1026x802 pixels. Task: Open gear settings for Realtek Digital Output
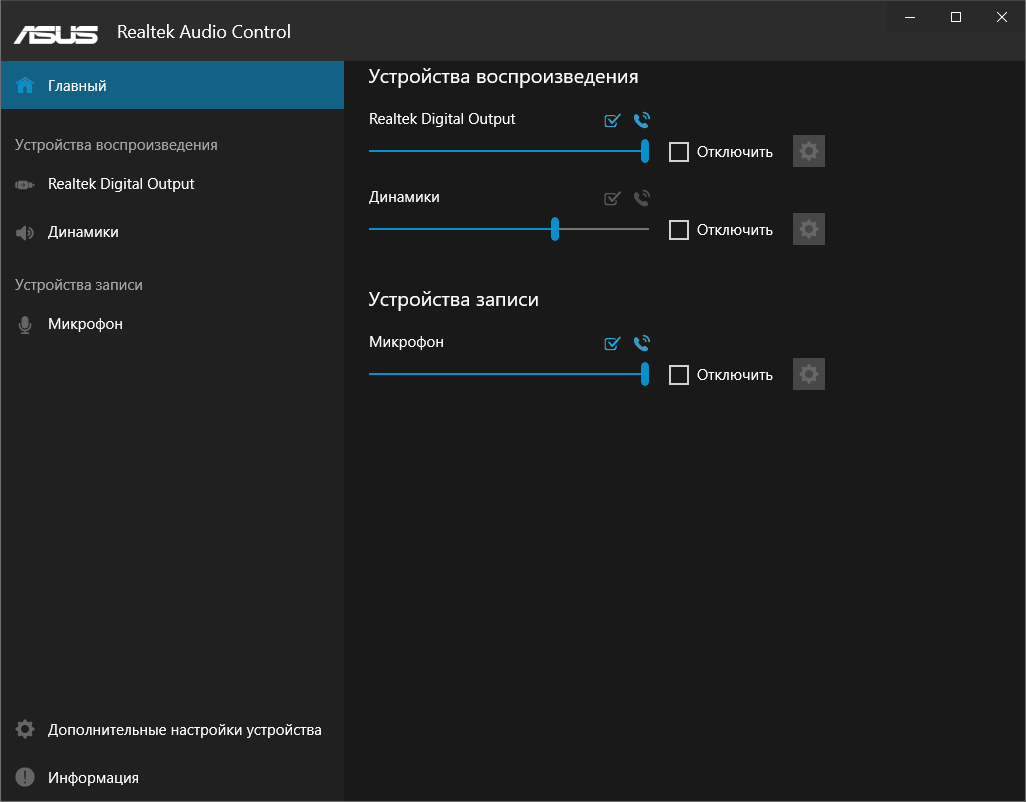click(809, 152)
